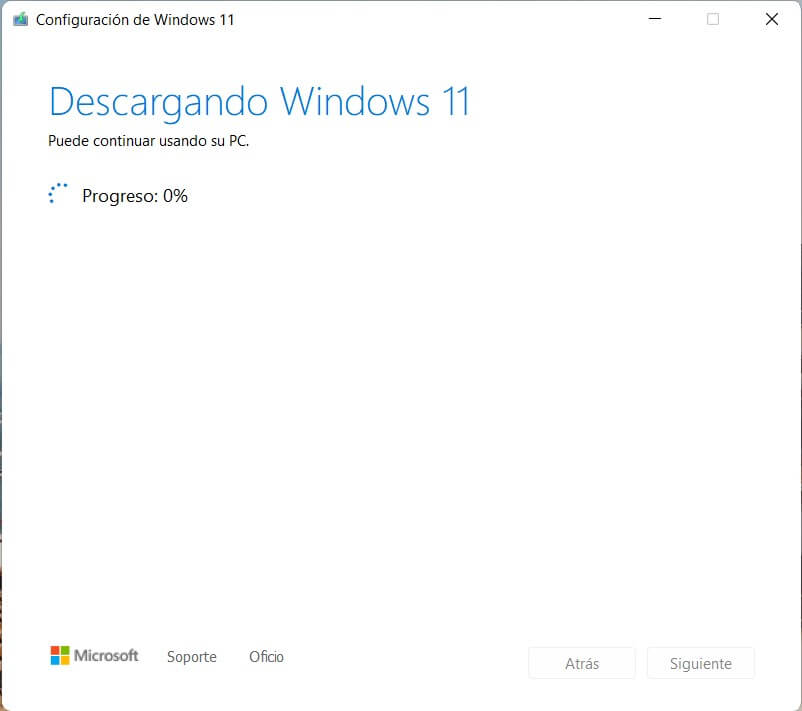Open the Soporte link
This screenshot has width=802, height=711.
tap(192, 657)
